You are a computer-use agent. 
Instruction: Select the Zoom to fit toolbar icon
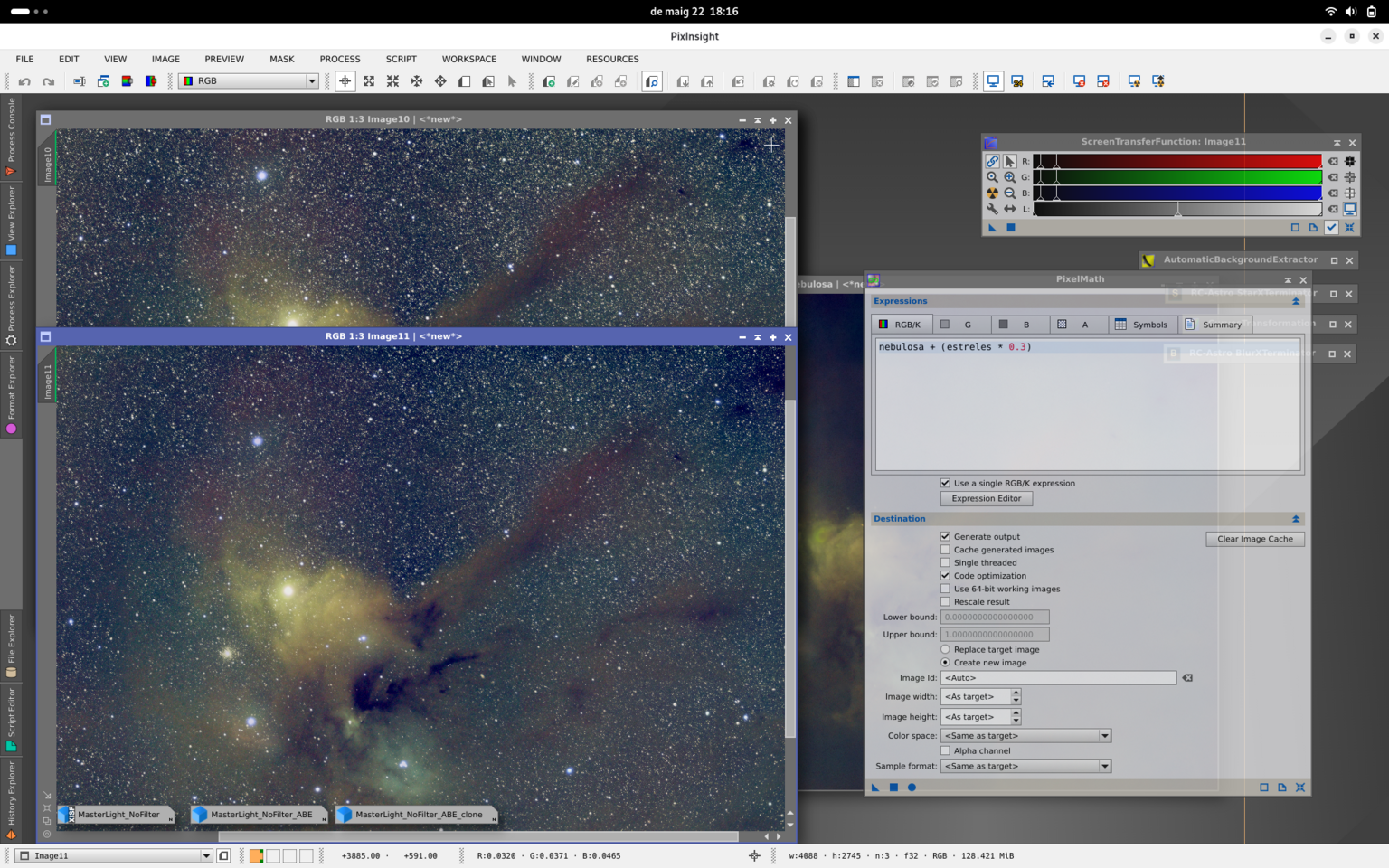point(369,81)
